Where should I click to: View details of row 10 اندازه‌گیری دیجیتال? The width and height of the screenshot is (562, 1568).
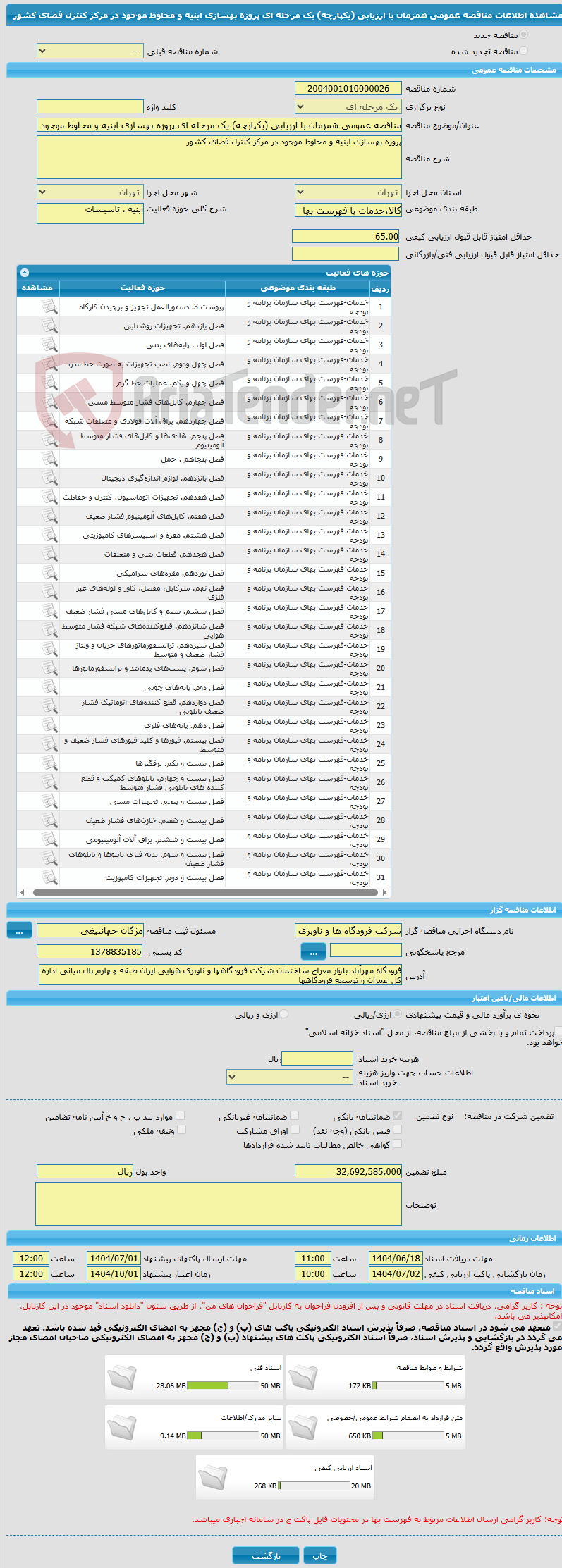[x=49, y=478]
